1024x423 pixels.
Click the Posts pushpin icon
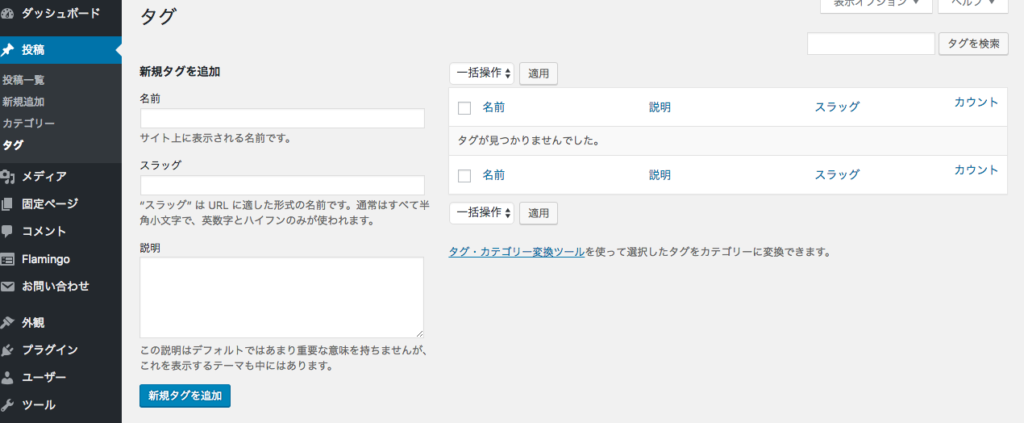8,49
